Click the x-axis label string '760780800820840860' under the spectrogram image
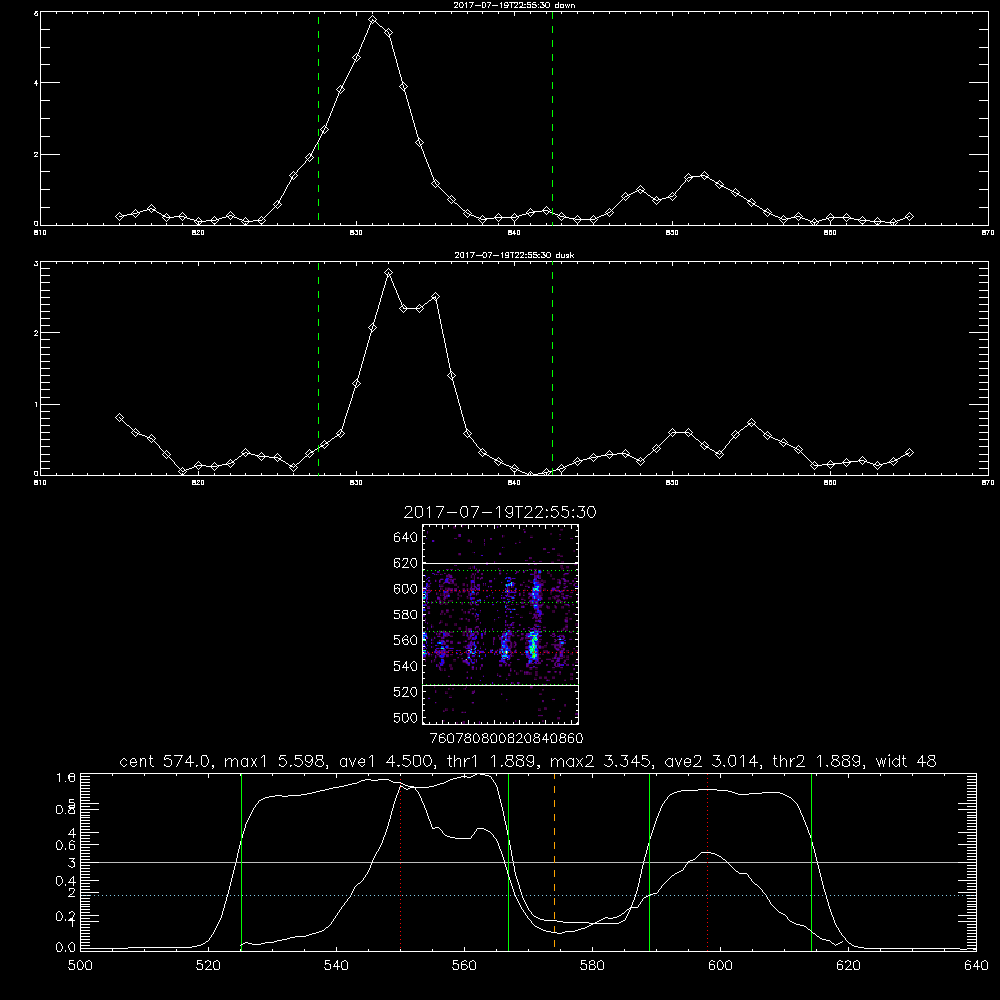This screenshot has width=1000, height=1000. coord(507,738)
